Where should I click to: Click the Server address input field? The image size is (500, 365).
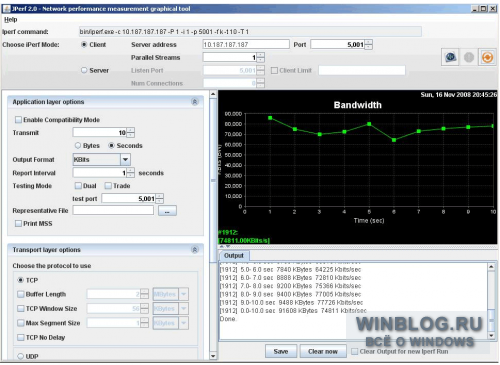pos(246,44)
